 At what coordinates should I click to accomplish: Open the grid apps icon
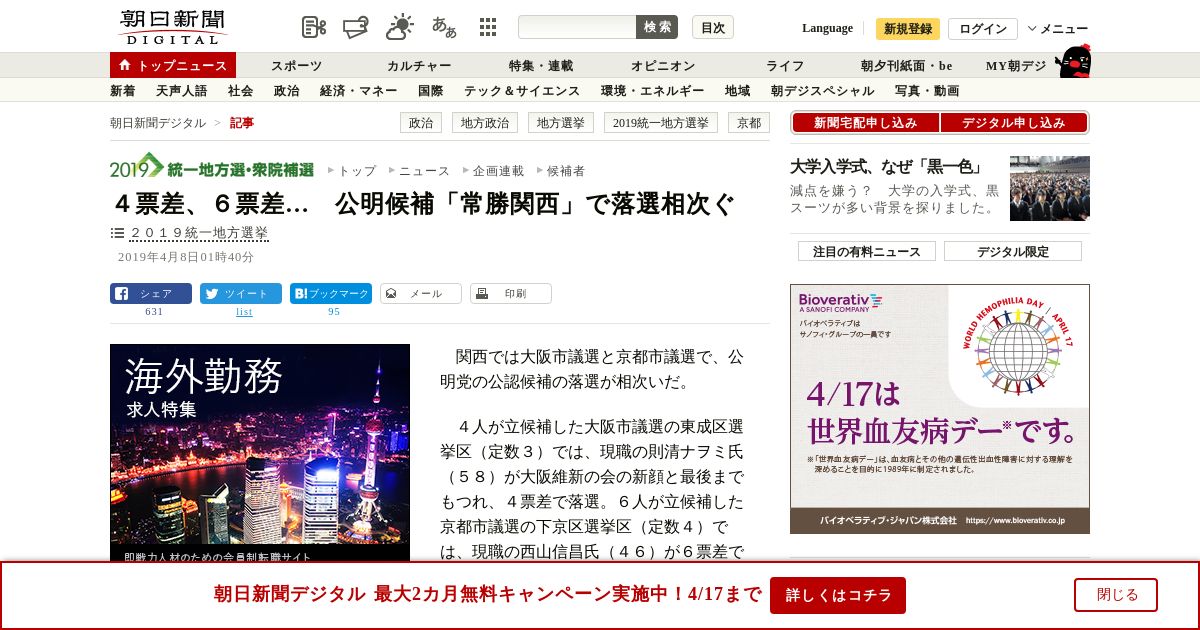point(488,27)
